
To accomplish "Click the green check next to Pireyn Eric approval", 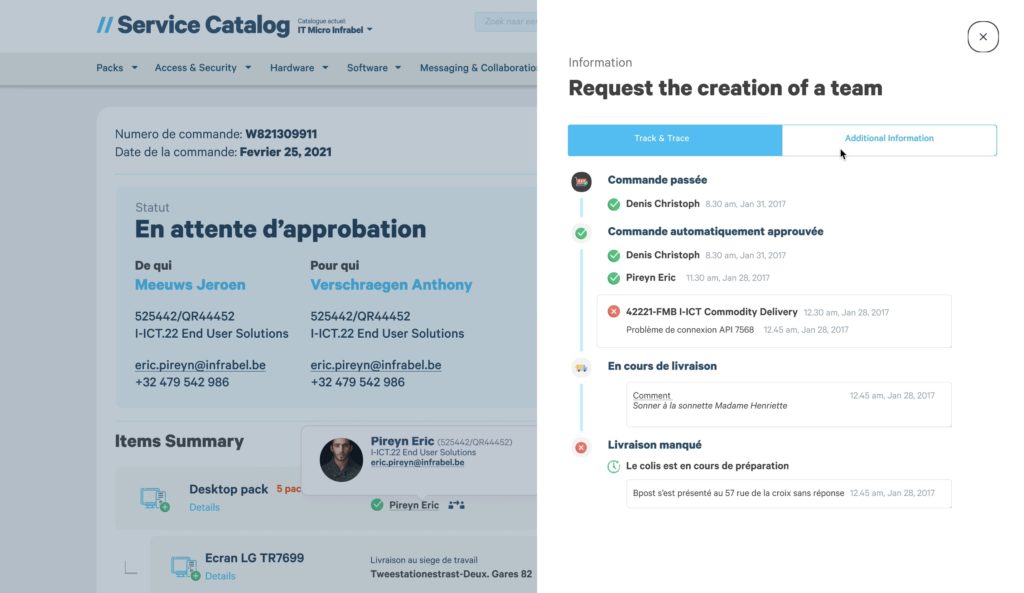I will tap(613, 278).
